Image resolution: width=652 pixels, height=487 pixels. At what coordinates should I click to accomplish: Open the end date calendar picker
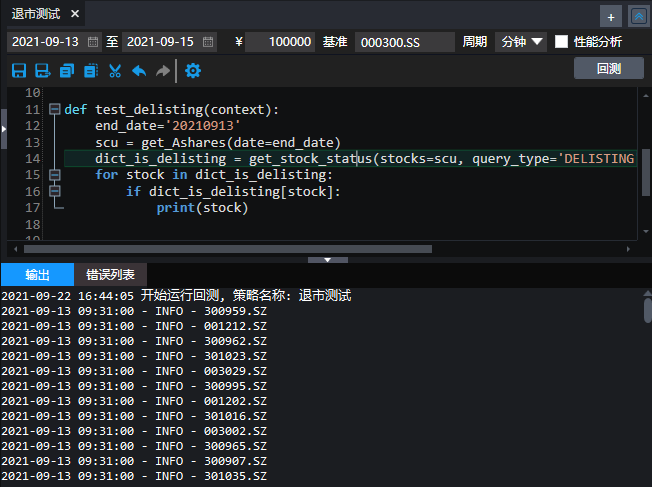pyautogui.click(x=208, y=42)
